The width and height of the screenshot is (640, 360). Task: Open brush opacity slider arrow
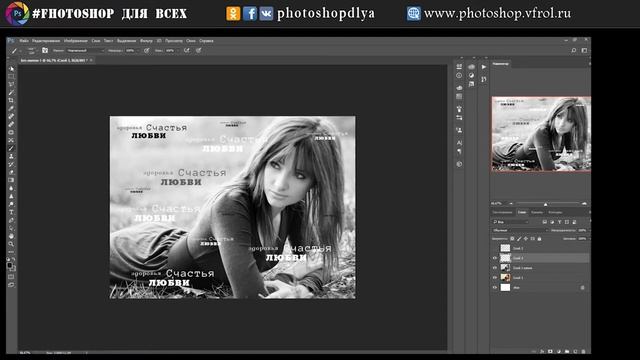(139, 50)
